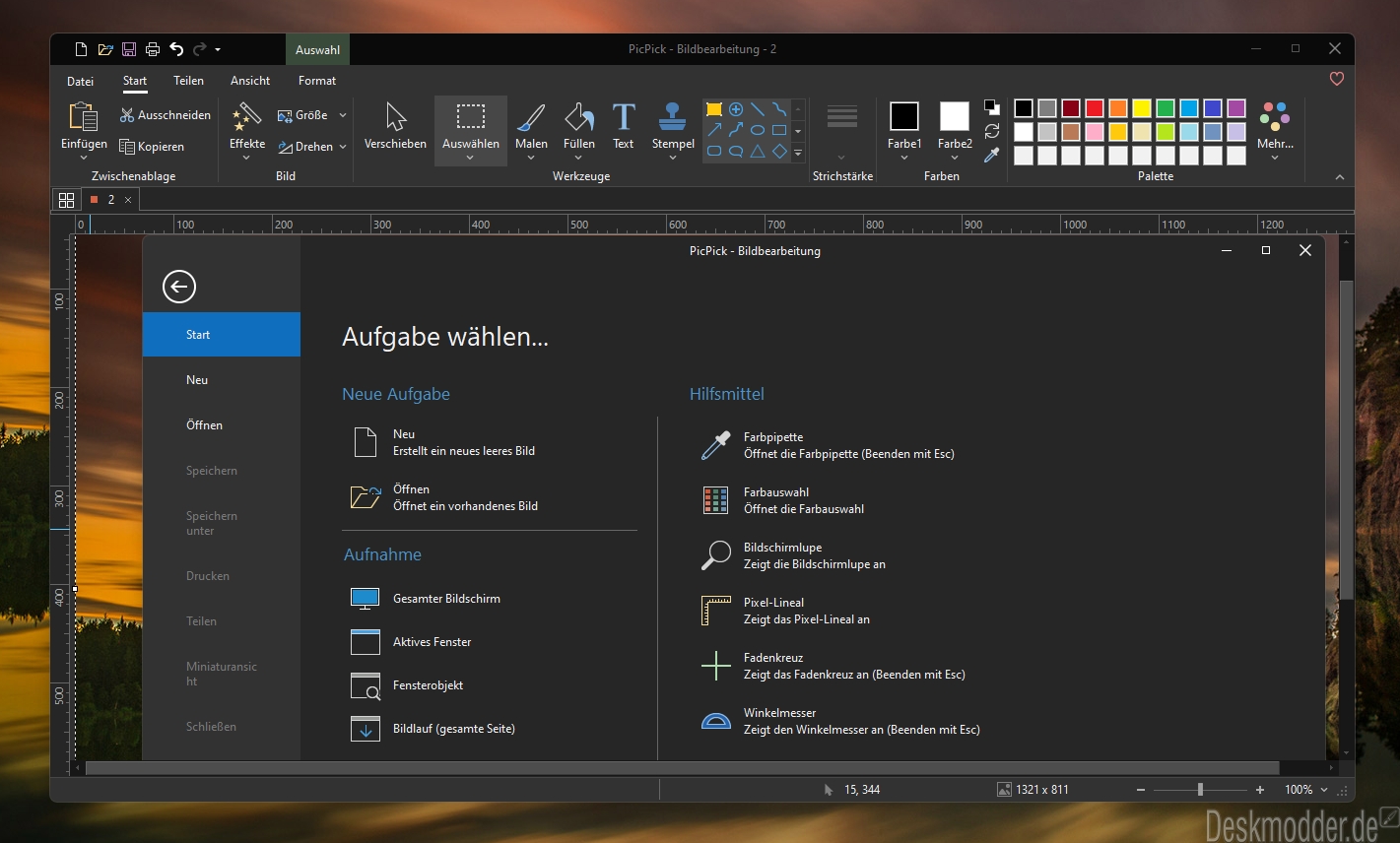Pick the speech bubble shape
This screenshot has height=843, width=1400.
click(736, 152)
